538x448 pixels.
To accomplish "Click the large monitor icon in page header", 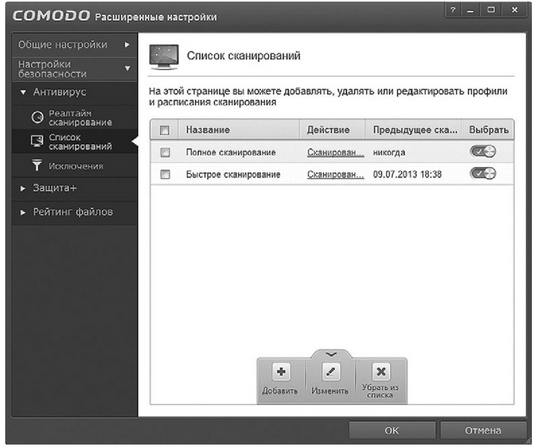I will [164, 57].
